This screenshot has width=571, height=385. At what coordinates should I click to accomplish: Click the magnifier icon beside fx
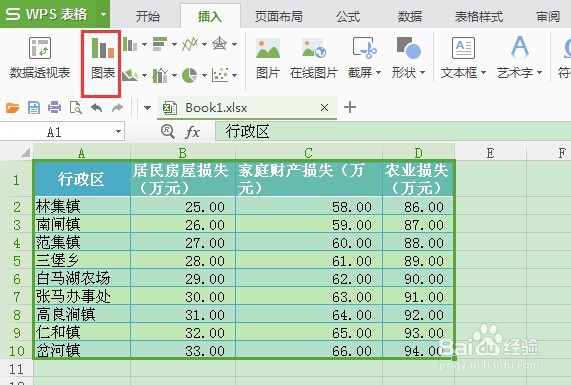click(168, 131)
